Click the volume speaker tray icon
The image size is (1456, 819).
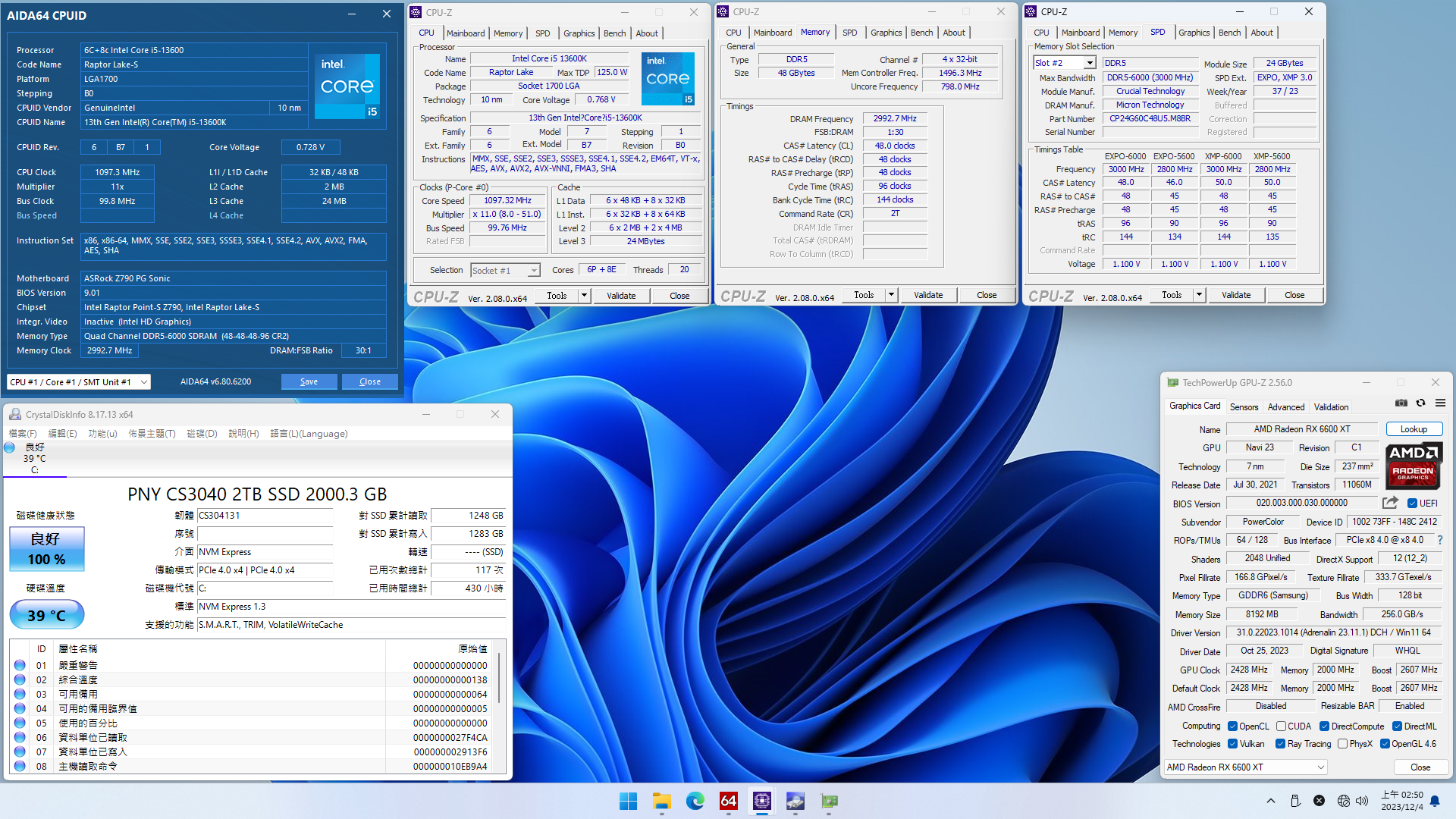(1362, 801)
